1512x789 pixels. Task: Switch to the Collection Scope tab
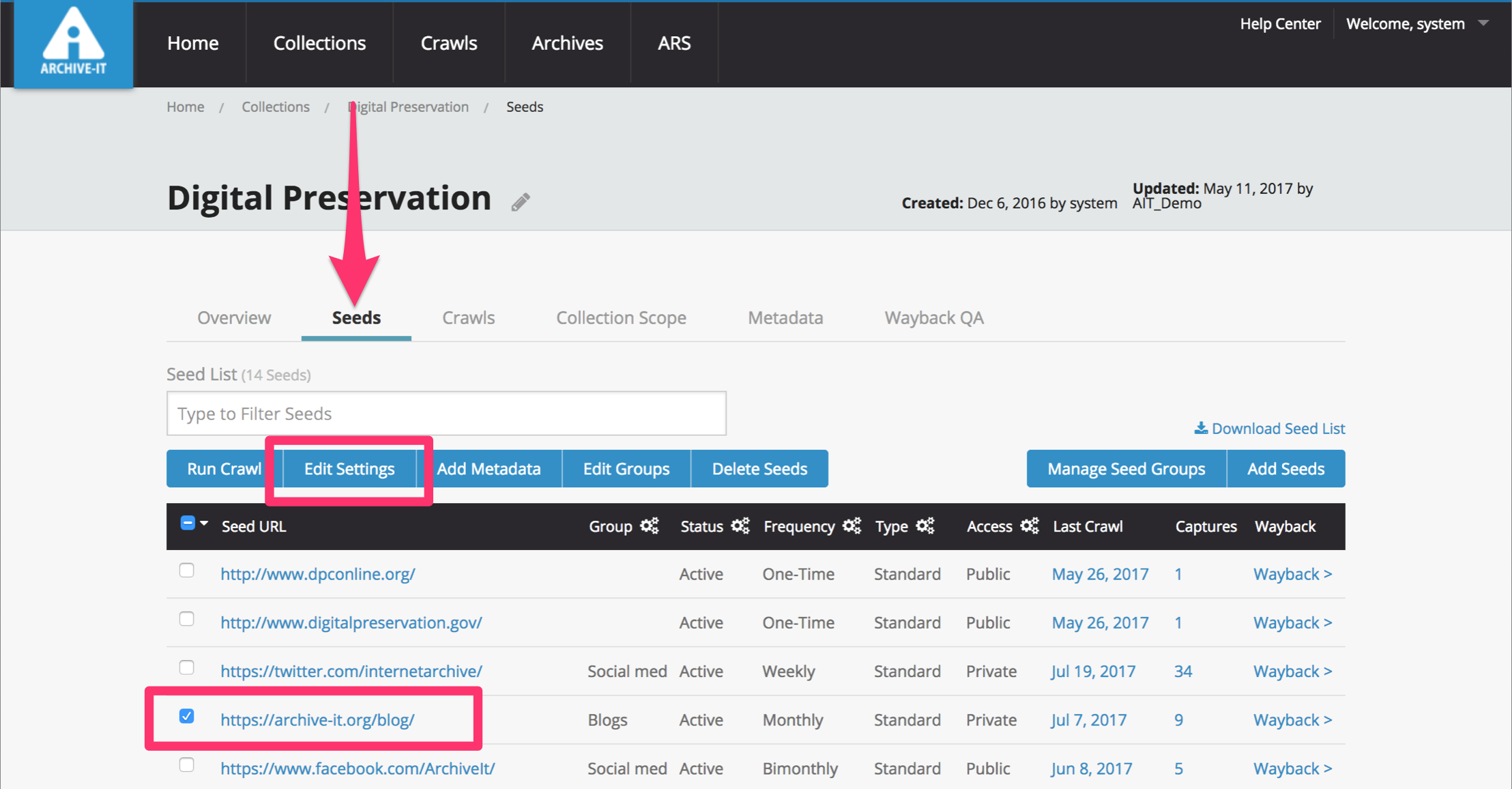coord(621,318)
